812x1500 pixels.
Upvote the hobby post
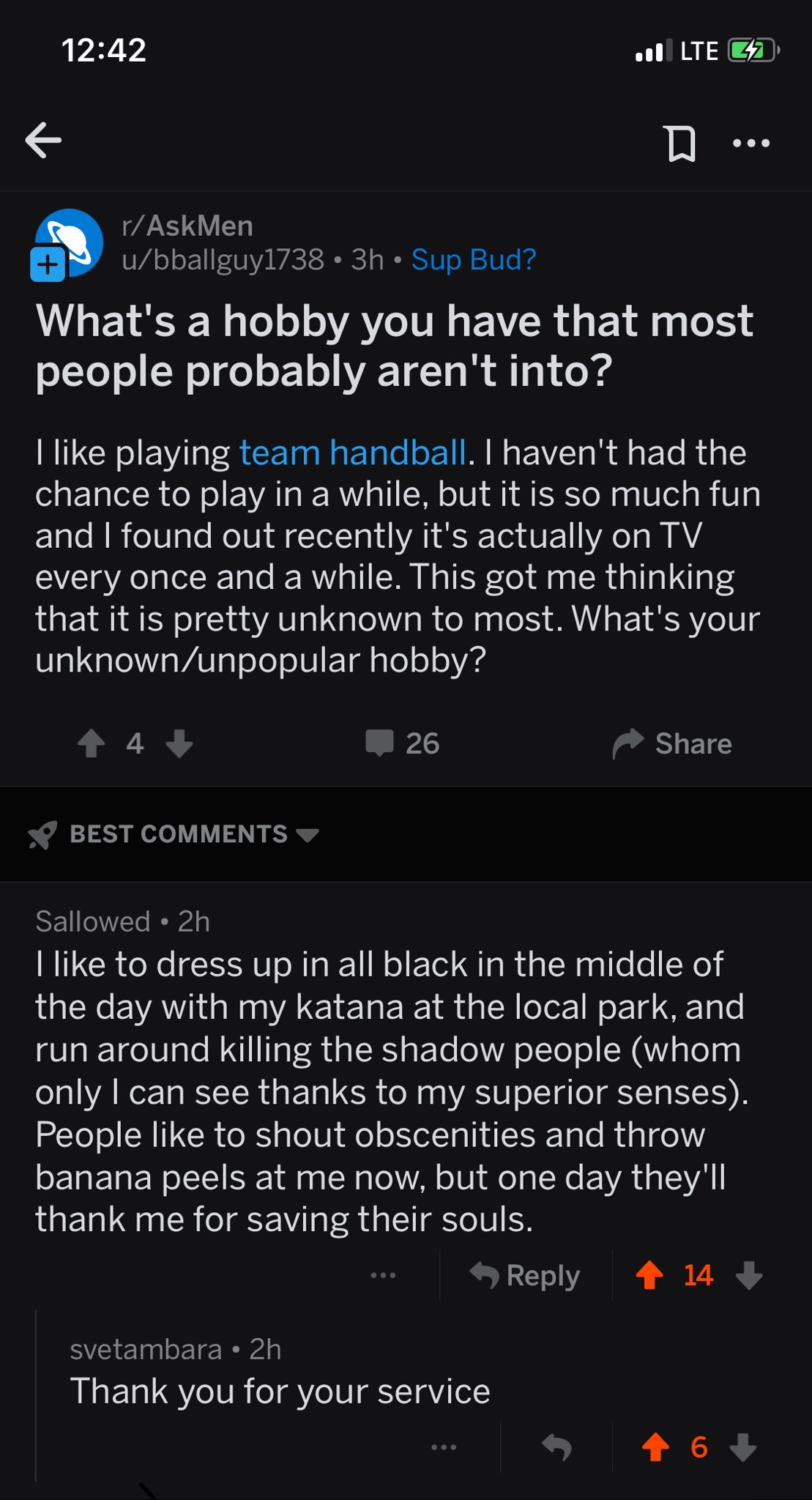pos(92,743)
